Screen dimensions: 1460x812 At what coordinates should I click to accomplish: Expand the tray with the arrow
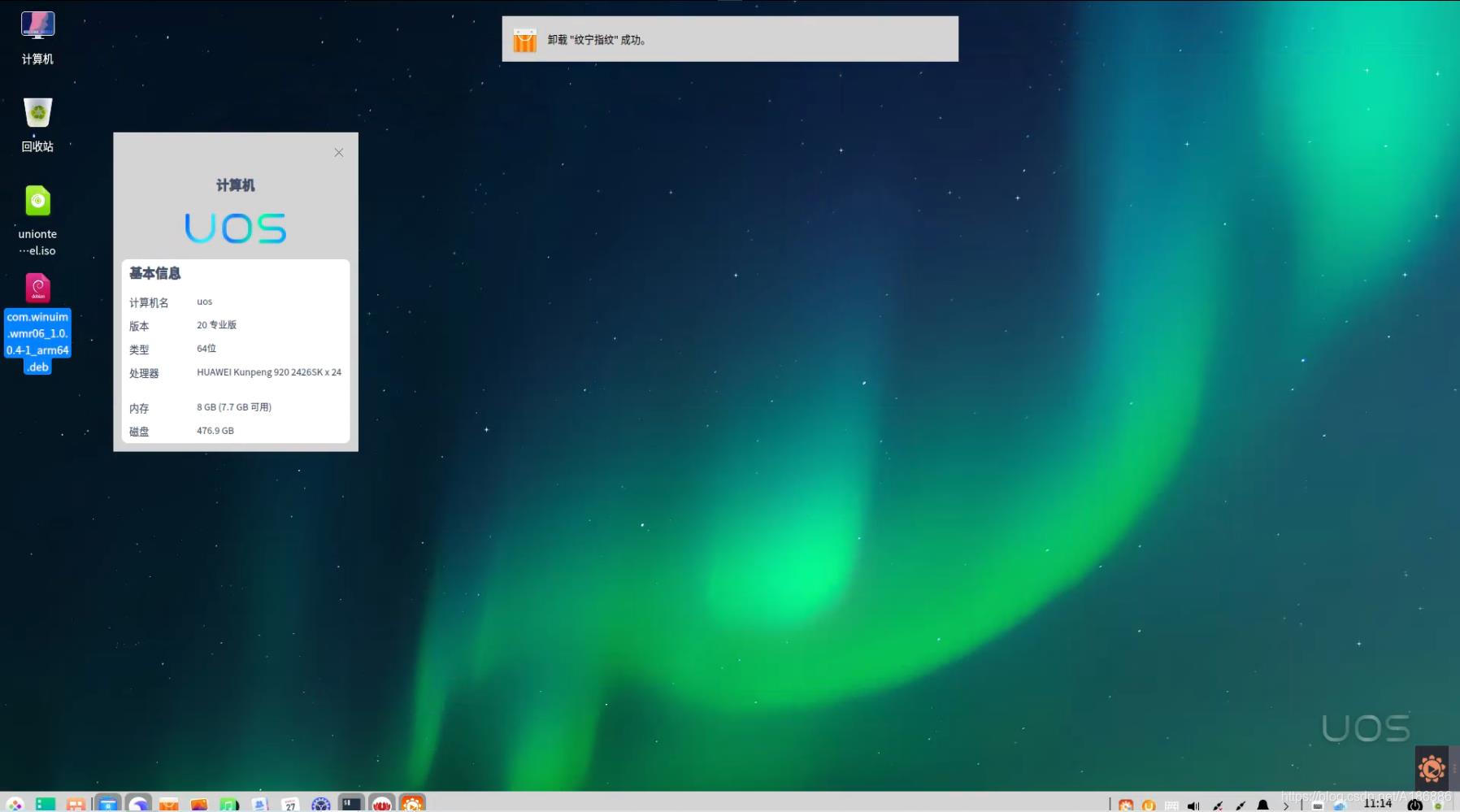click(1286, 806)
